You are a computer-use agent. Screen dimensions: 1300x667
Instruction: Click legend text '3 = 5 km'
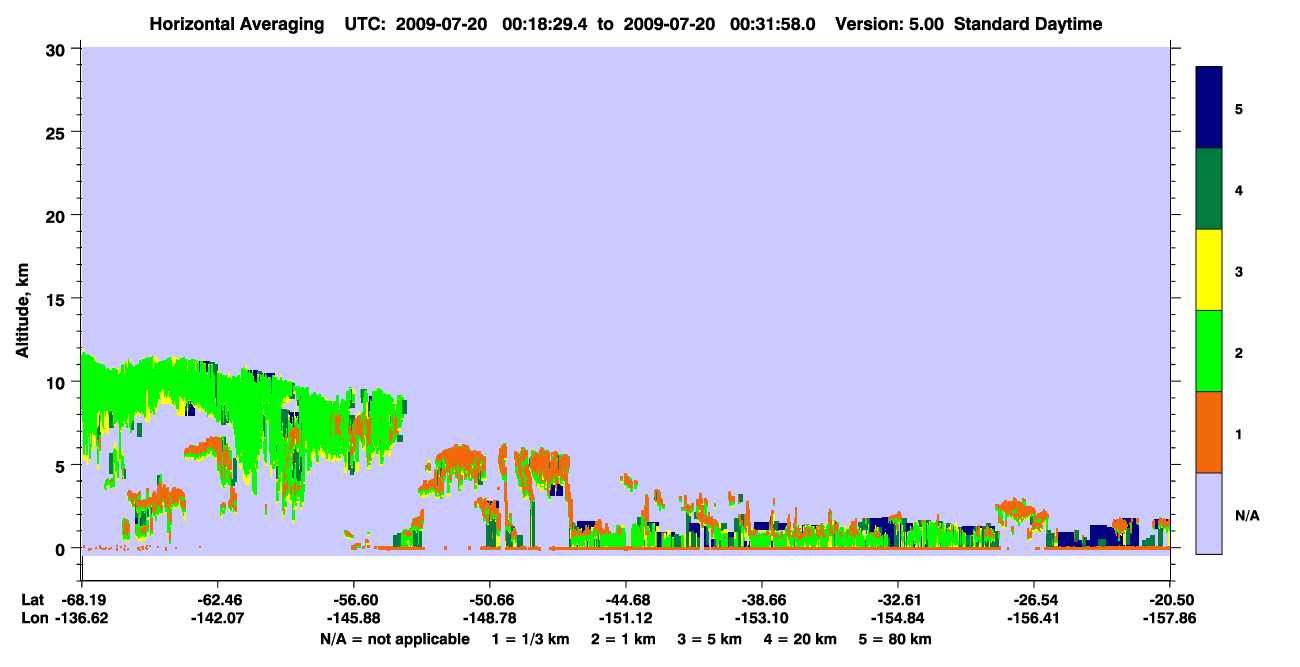pyautogui.click(x=709, y=639)
